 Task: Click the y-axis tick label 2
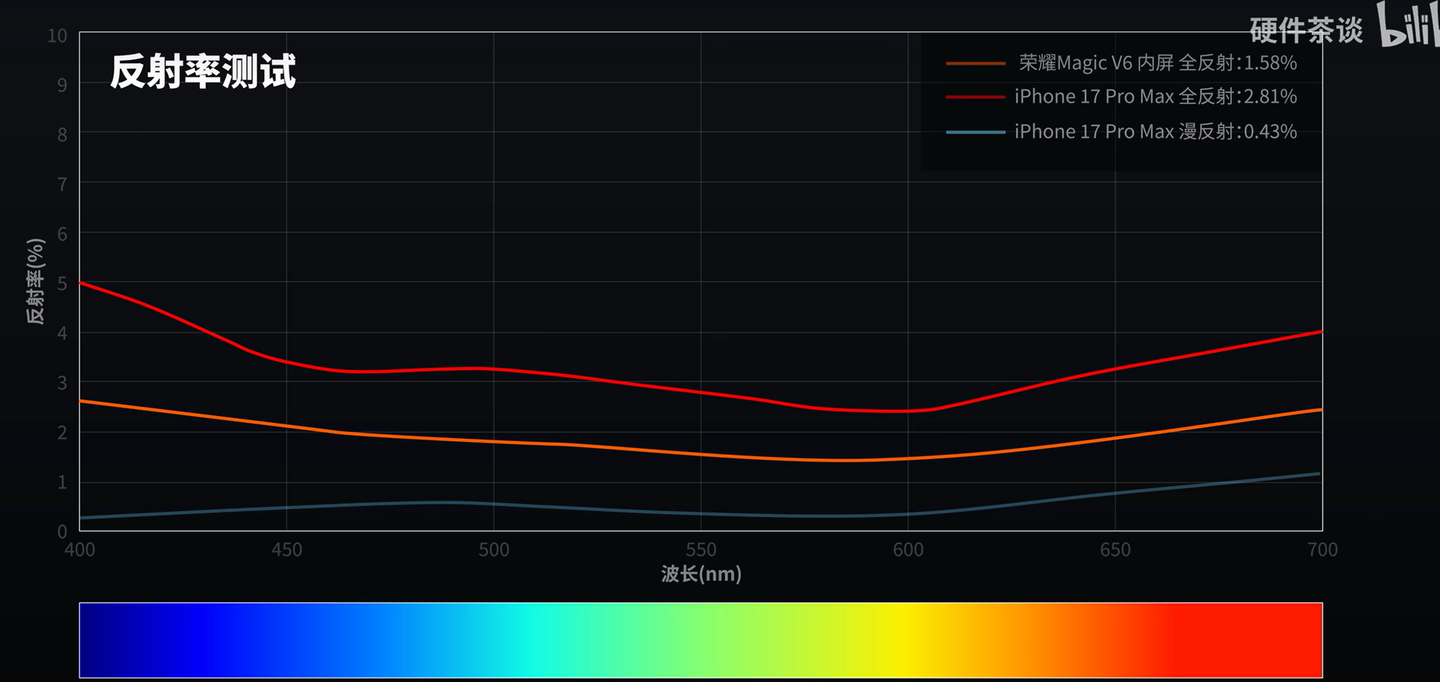[x=62, y=433]
